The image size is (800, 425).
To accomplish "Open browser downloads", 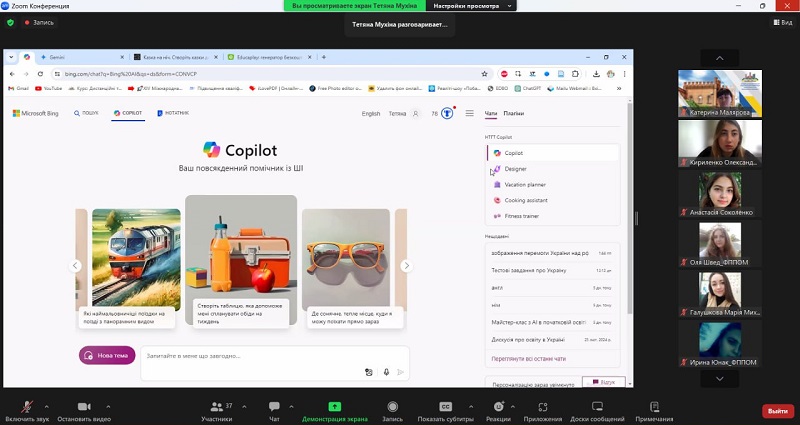I will pos(596,74).
